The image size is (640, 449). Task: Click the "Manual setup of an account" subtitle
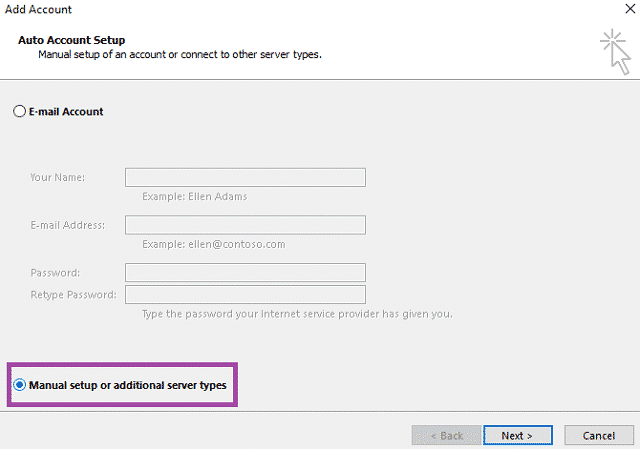pyautogui.click(x=180, y=54)
